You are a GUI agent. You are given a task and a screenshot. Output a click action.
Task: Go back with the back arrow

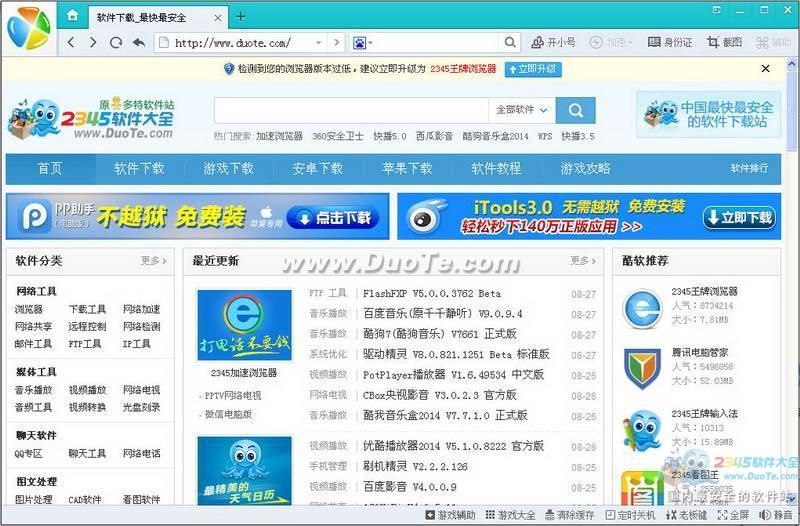point(71,42)
